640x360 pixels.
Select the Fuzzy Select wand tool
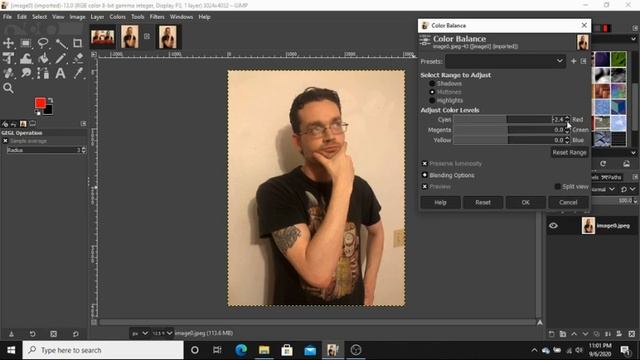coord(61,43)
